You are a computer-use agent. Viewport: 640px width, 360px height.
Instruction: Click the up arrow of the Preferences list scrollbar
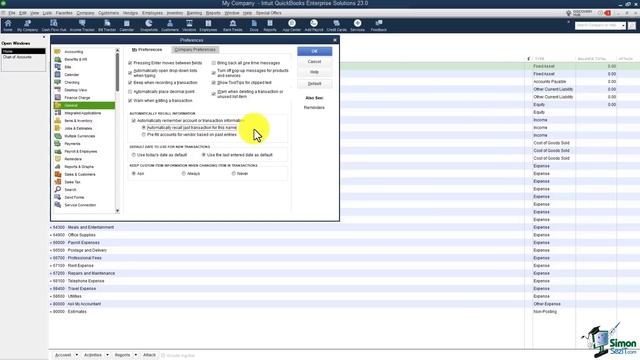coord(118,50)
